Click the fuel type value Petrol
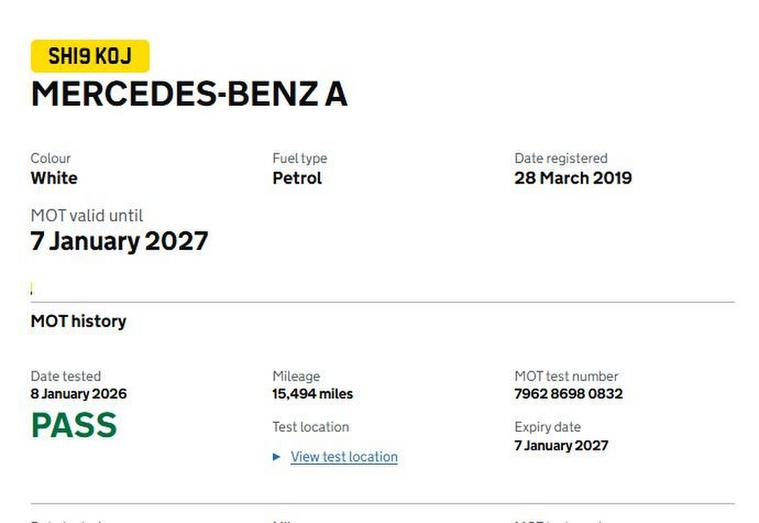Image resolution: width=759 pixels, height=523 pixels. tap(297, 178)
